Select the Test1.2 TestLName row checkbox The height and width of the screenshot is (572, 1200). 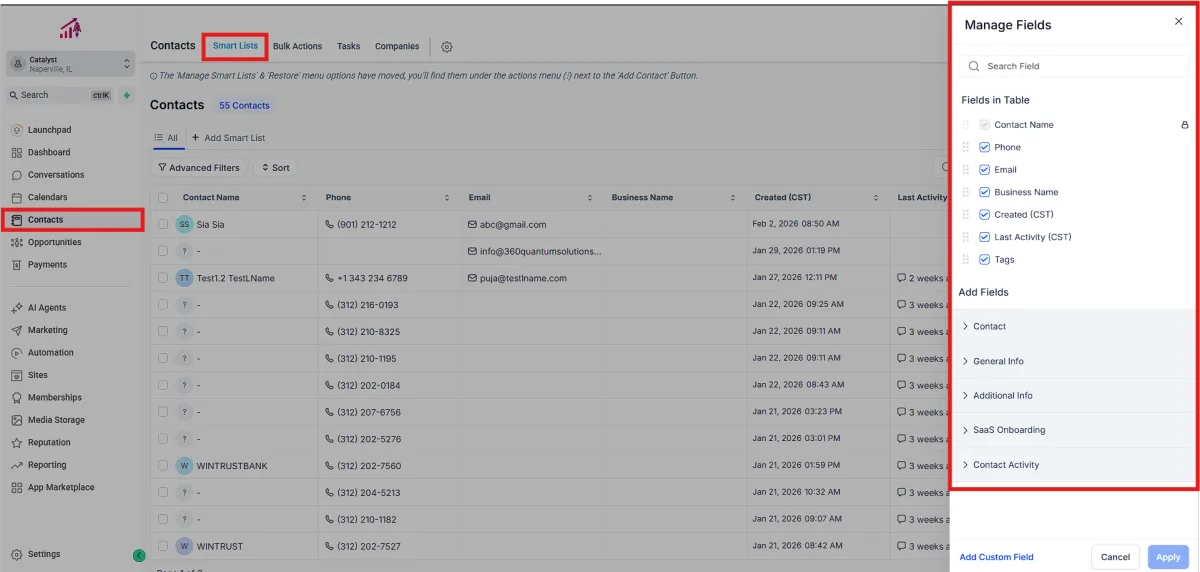tap(163, 278)
